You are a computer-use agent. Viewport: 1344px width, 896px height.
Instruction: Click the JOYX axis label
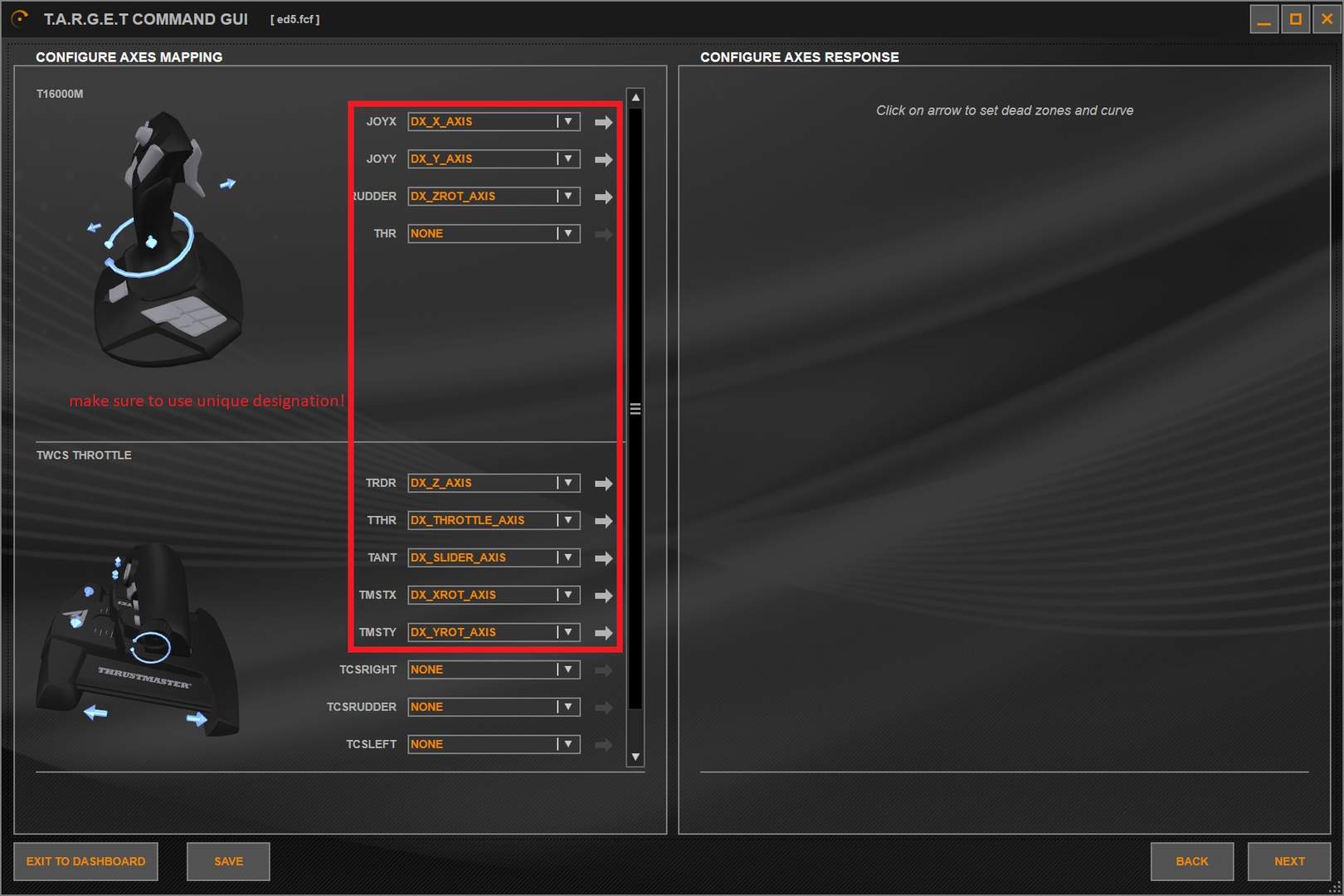381,121
